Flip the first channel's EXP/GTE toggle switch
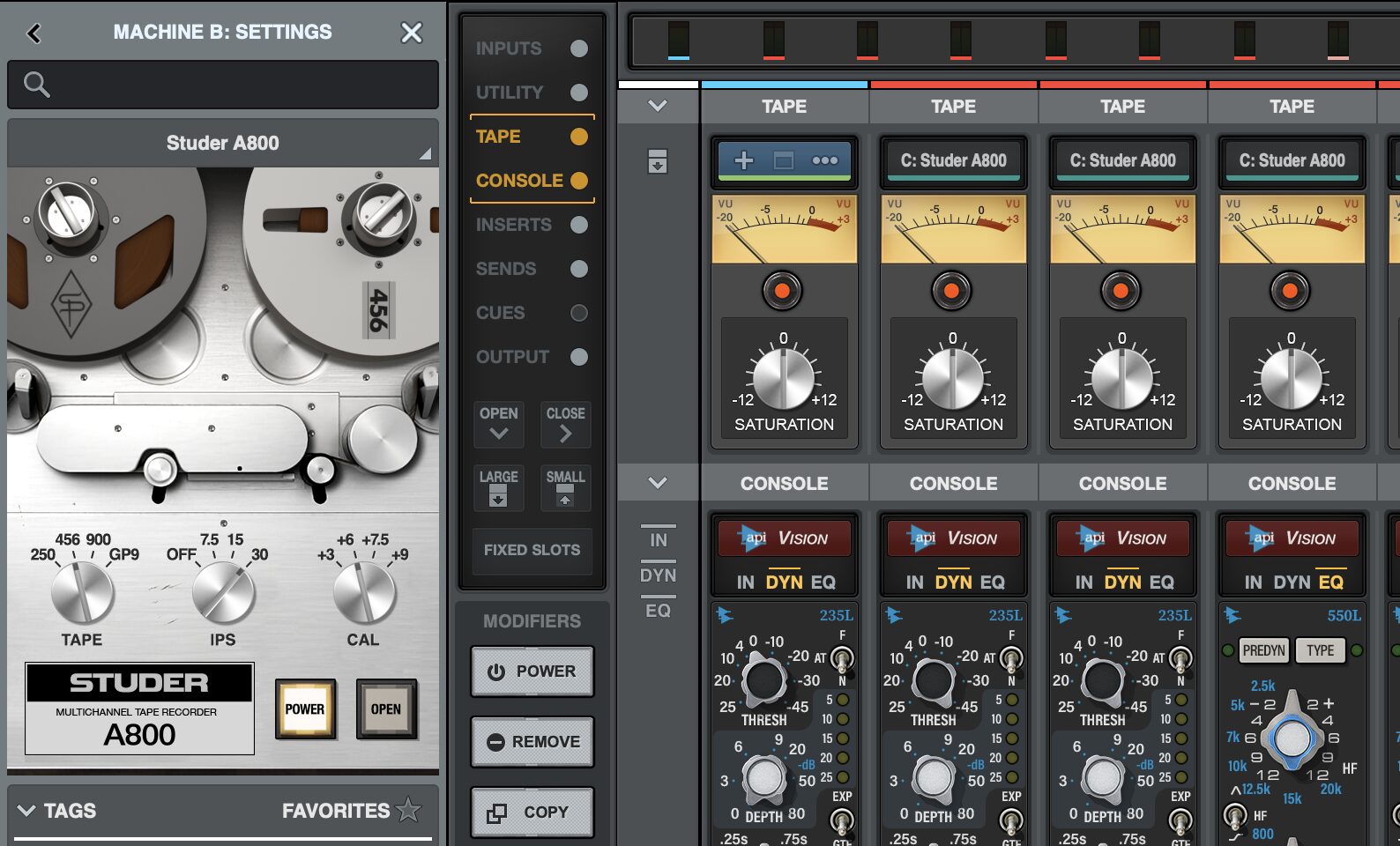Image resolution: width=1400 pixels, height=846 pixels. pos(842,820)
